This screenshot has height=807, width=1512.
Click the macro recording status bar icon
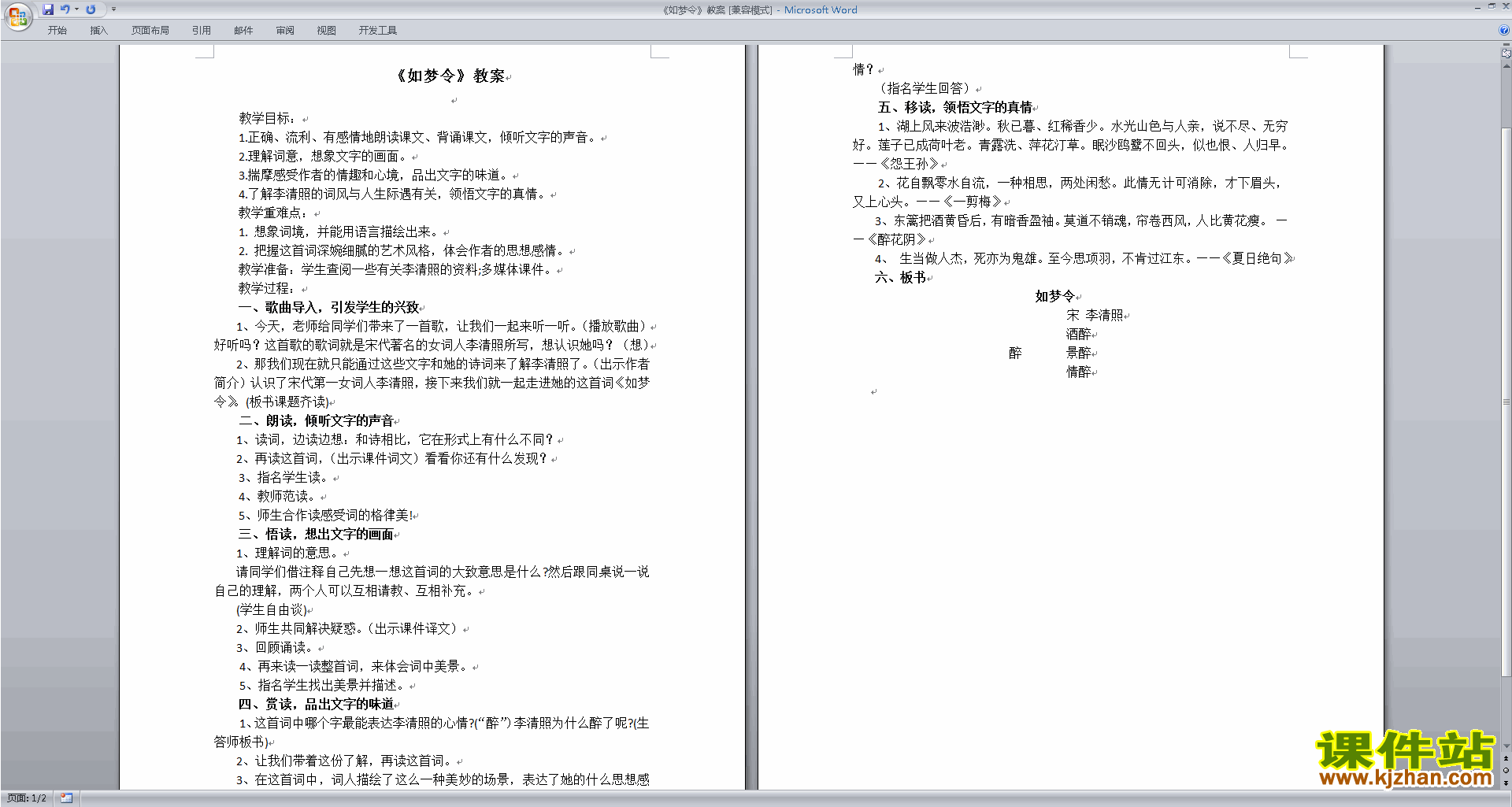67,798
